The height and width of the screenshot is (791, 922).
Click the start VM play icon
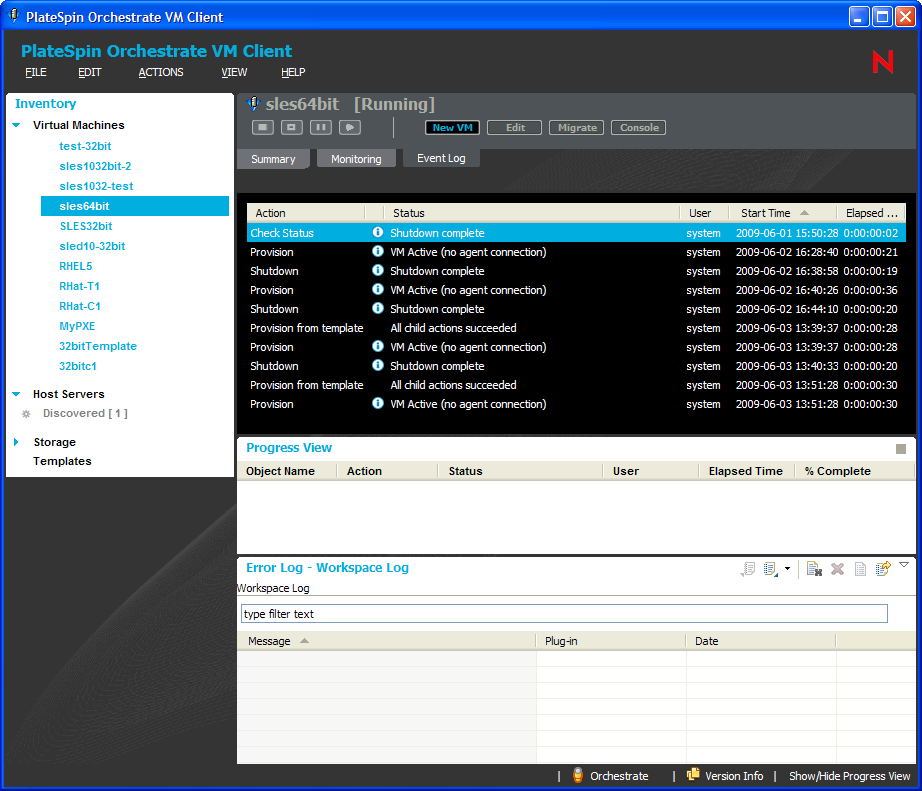pos(349,127)
